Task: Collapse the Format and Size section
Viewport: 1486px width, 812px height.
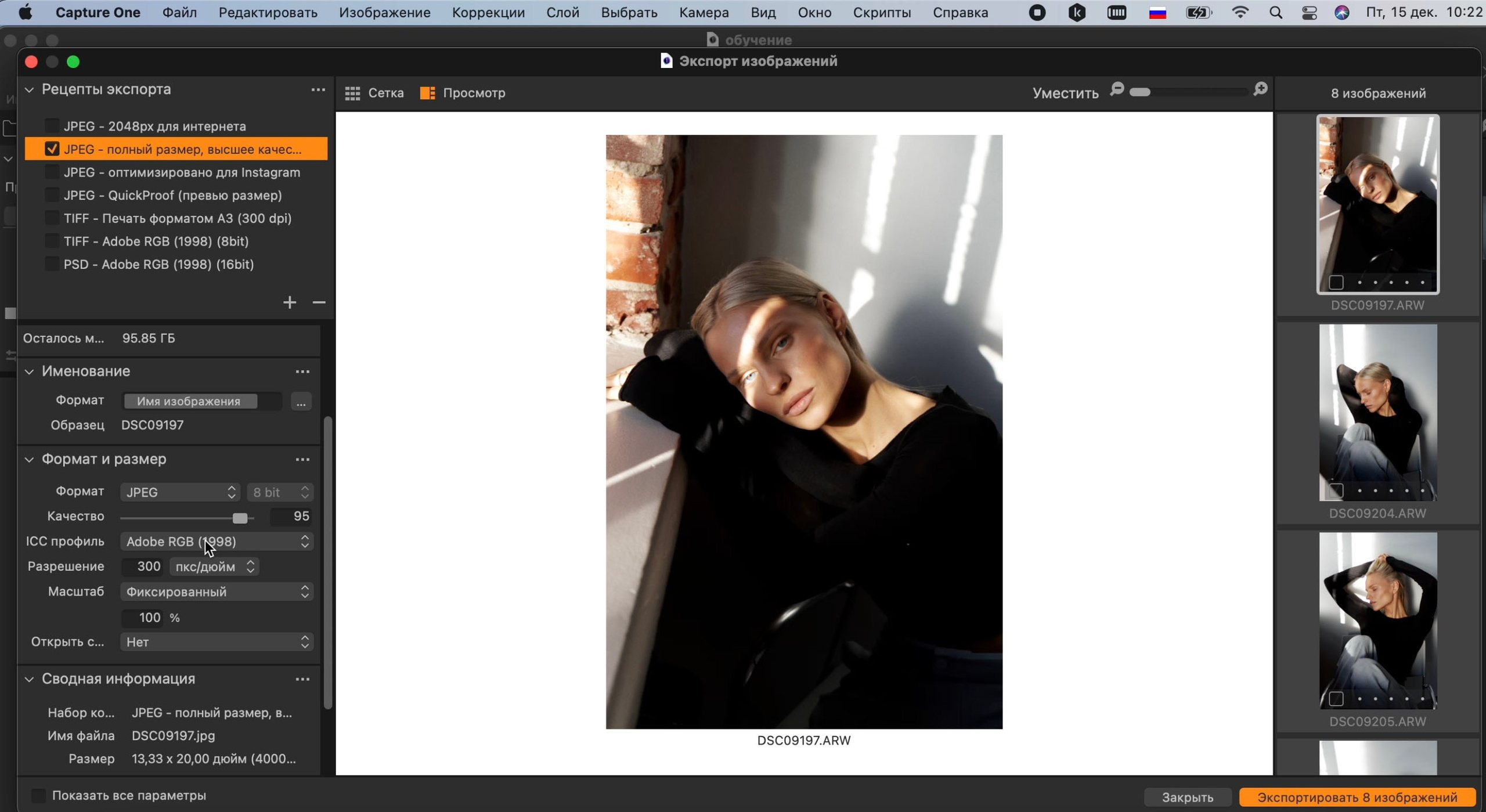Action: [x=29, y=460]
